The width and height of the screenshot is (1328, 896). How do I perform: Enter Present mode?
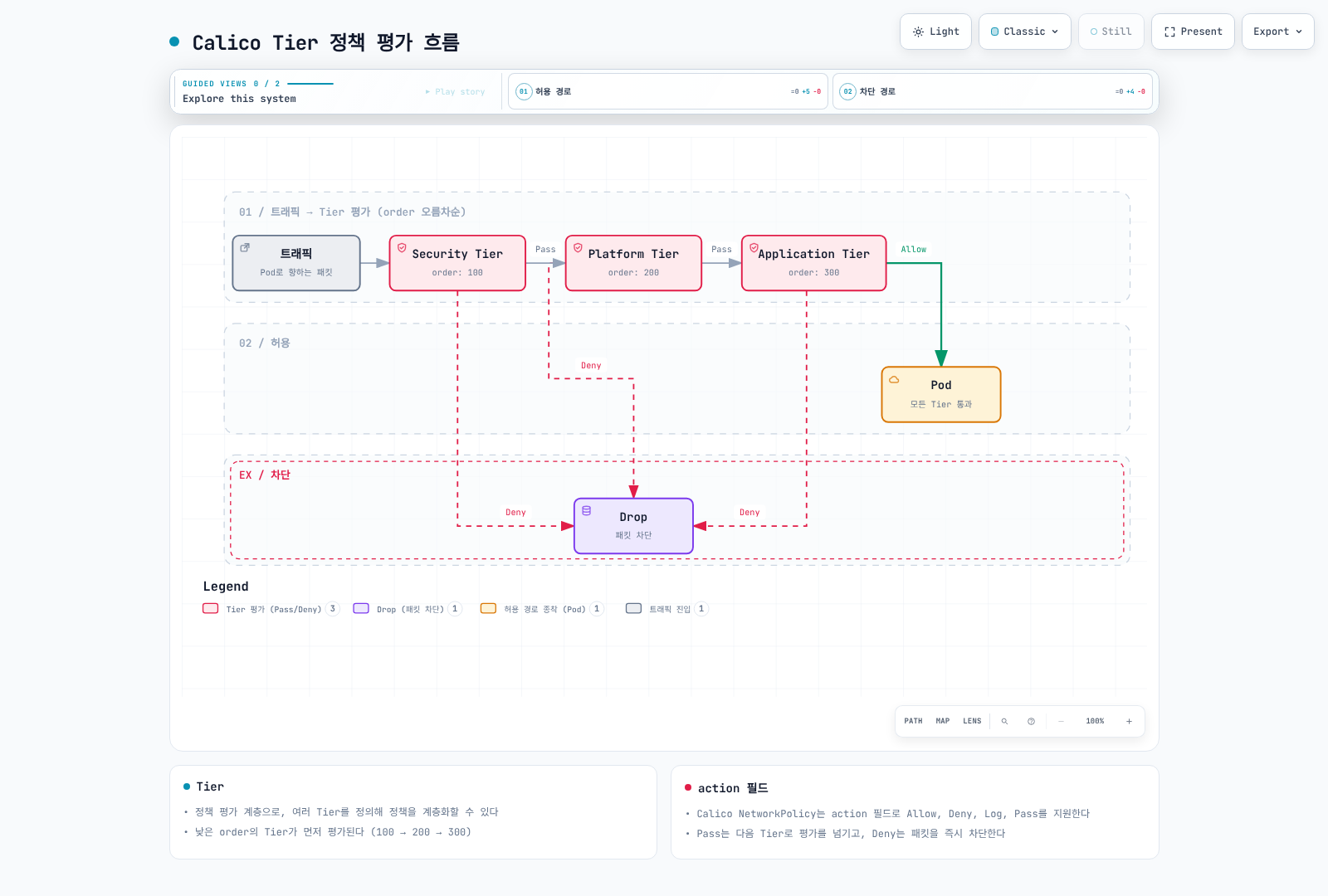tap(1193, 32)
